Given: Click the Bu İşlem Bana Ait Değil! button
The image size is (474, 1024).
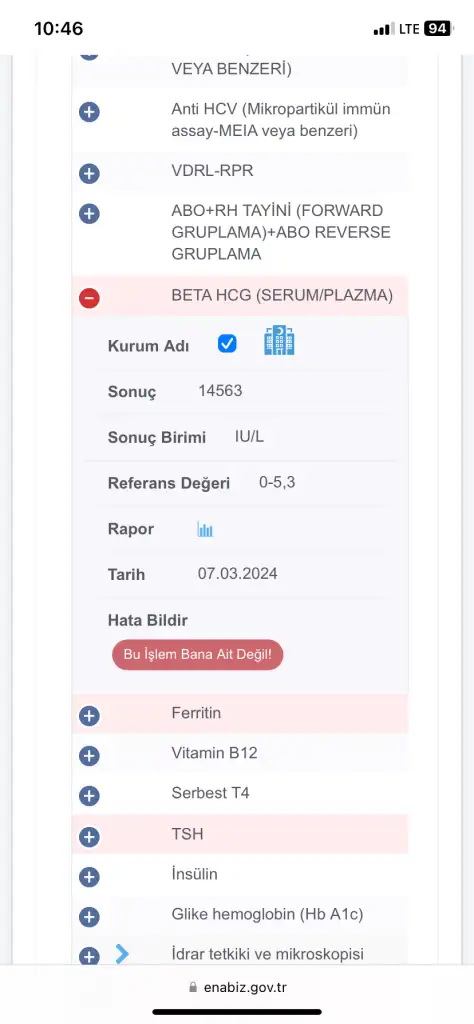Looking at the screenshot, I should point(197,654).
